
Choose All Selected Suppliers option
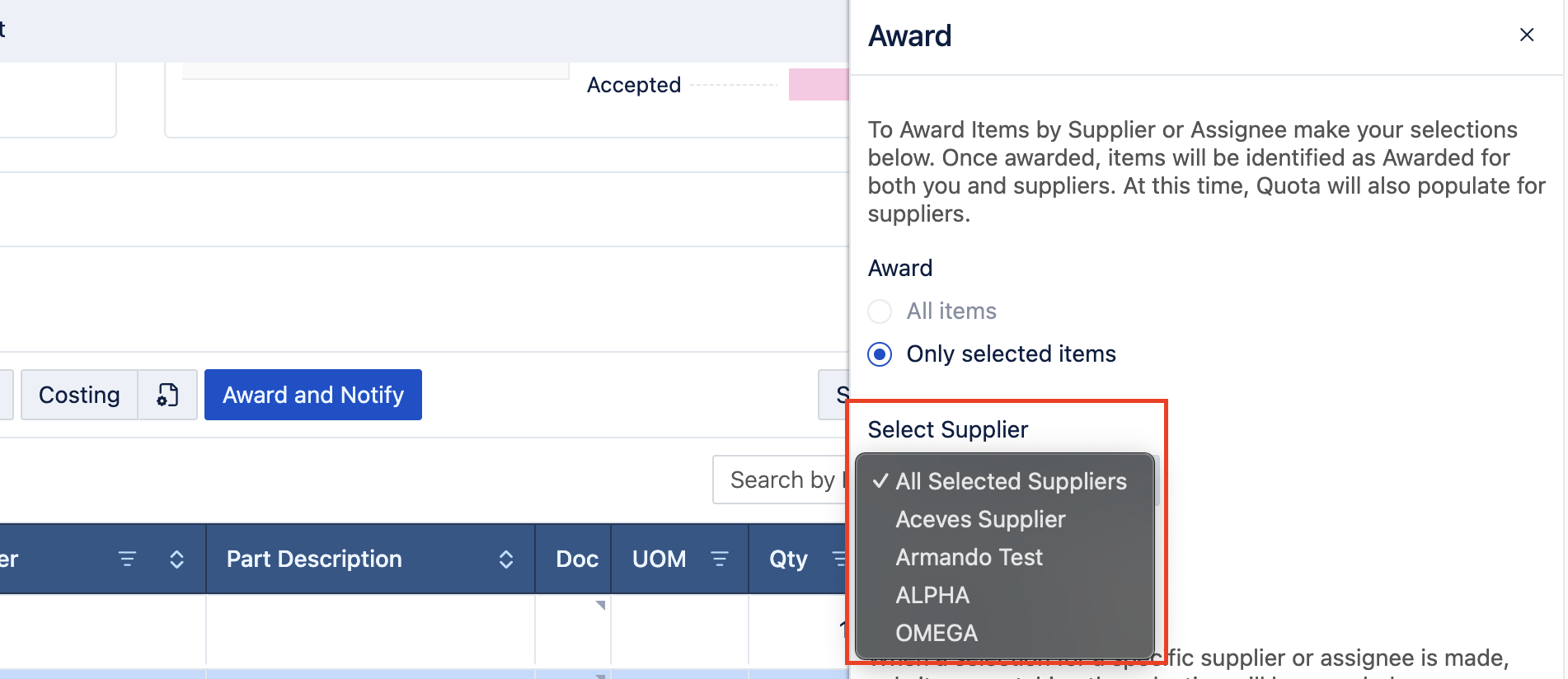[x=1011, y=481]
